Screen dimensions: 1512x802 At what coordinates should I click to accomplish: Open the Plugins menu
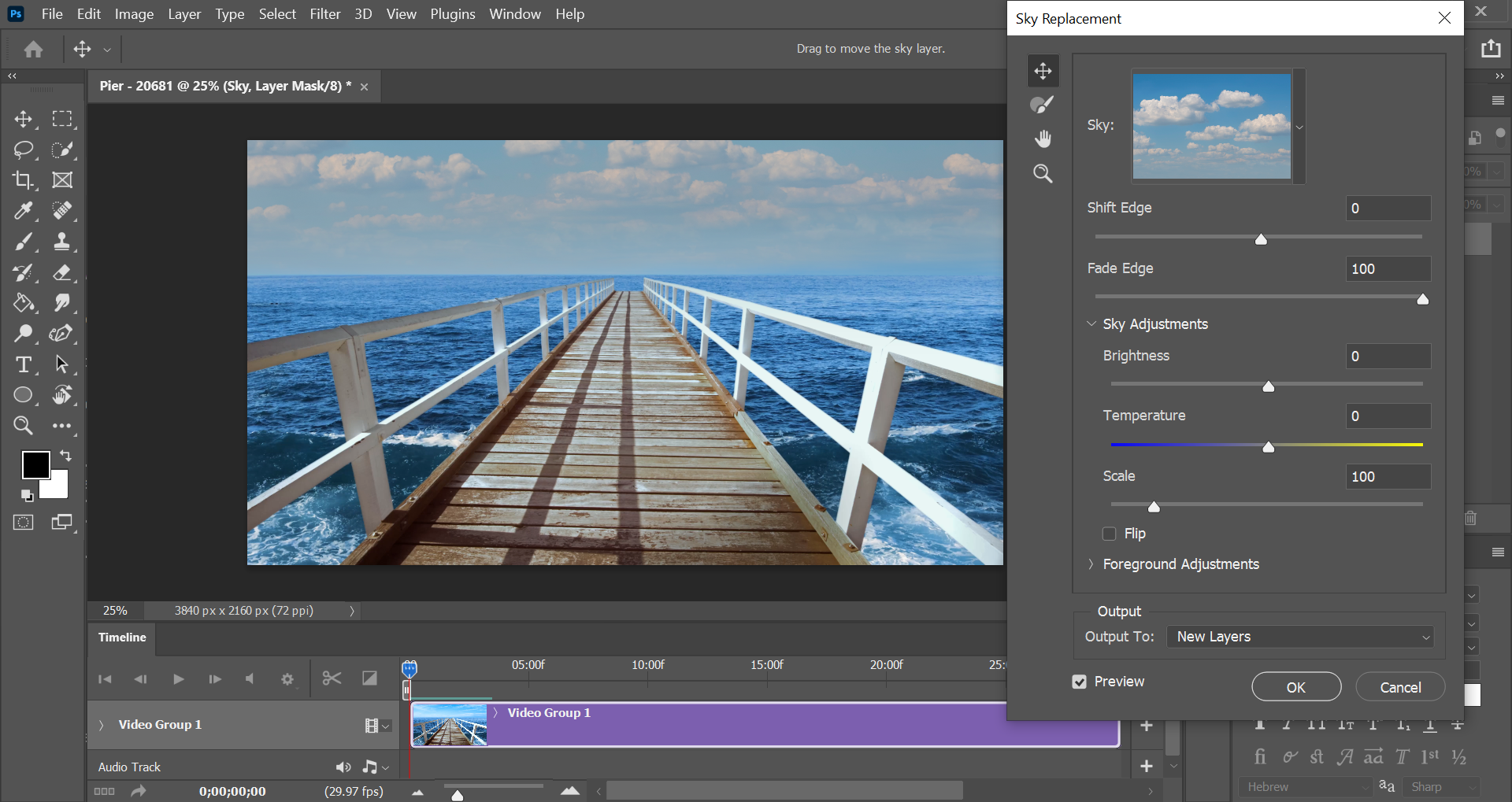pyautogui.click(x=452, y=14)
